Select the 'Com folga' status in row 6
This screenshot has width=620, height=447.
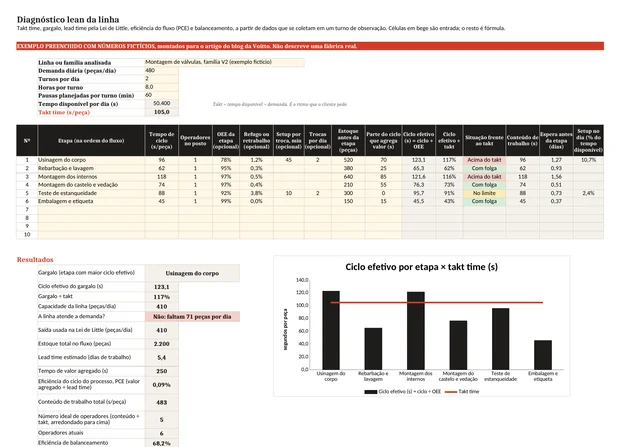(484, 201)
